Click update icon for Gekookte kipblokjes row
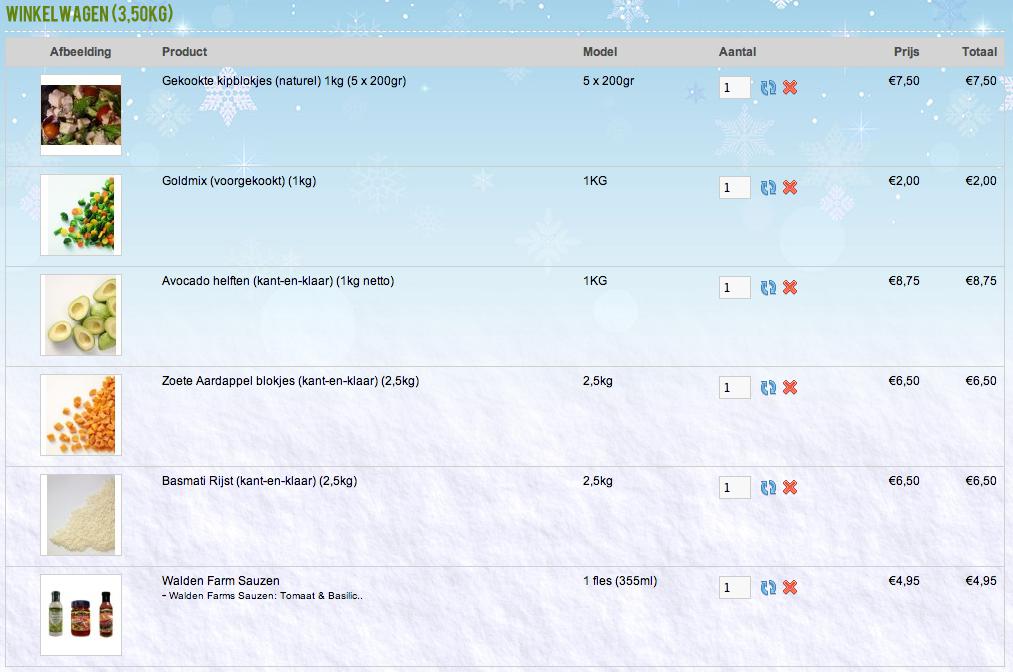 768,88
